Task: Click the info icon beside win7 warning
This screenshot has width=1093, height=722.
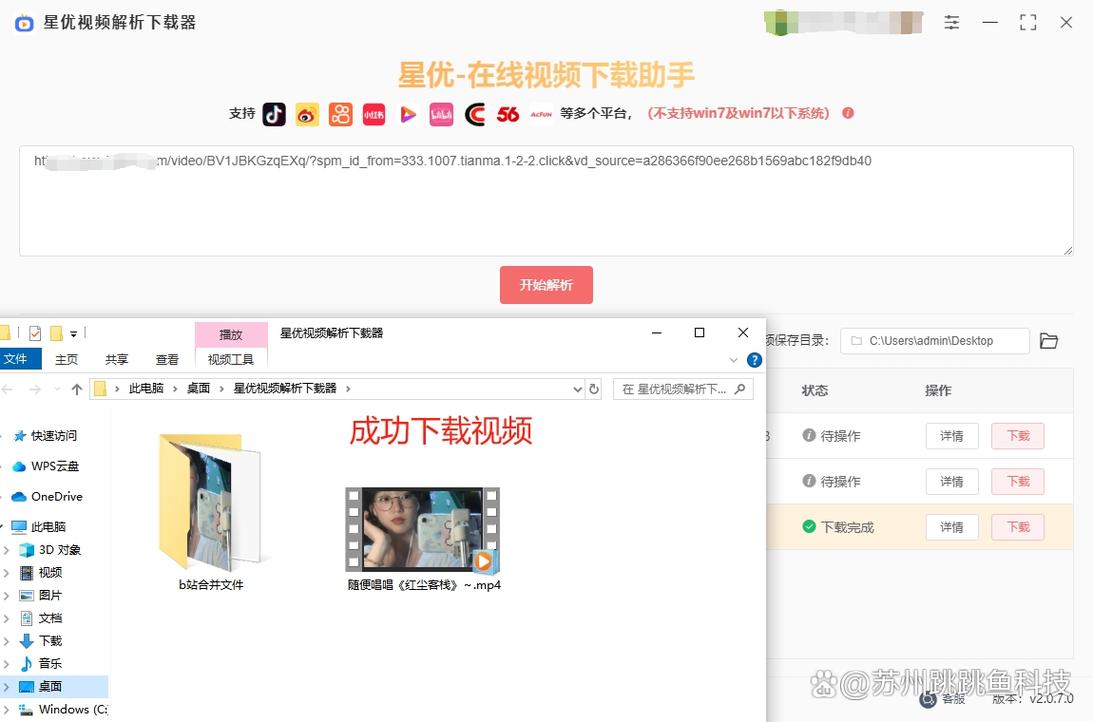Action: pyautogui.click(x=848, y=113)
